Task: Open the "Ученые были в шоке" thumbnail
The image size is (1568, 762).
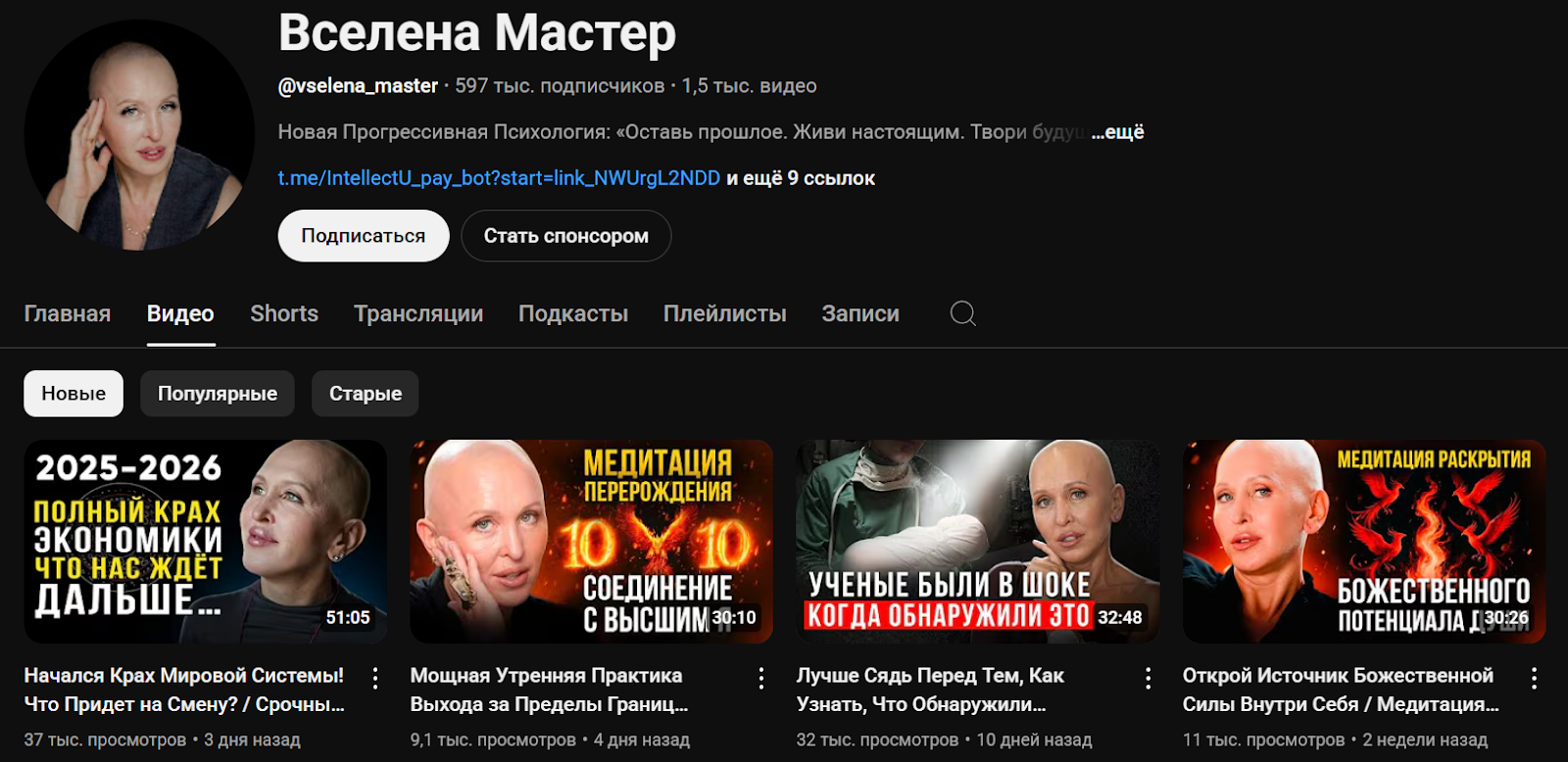Action: (977, 542)
